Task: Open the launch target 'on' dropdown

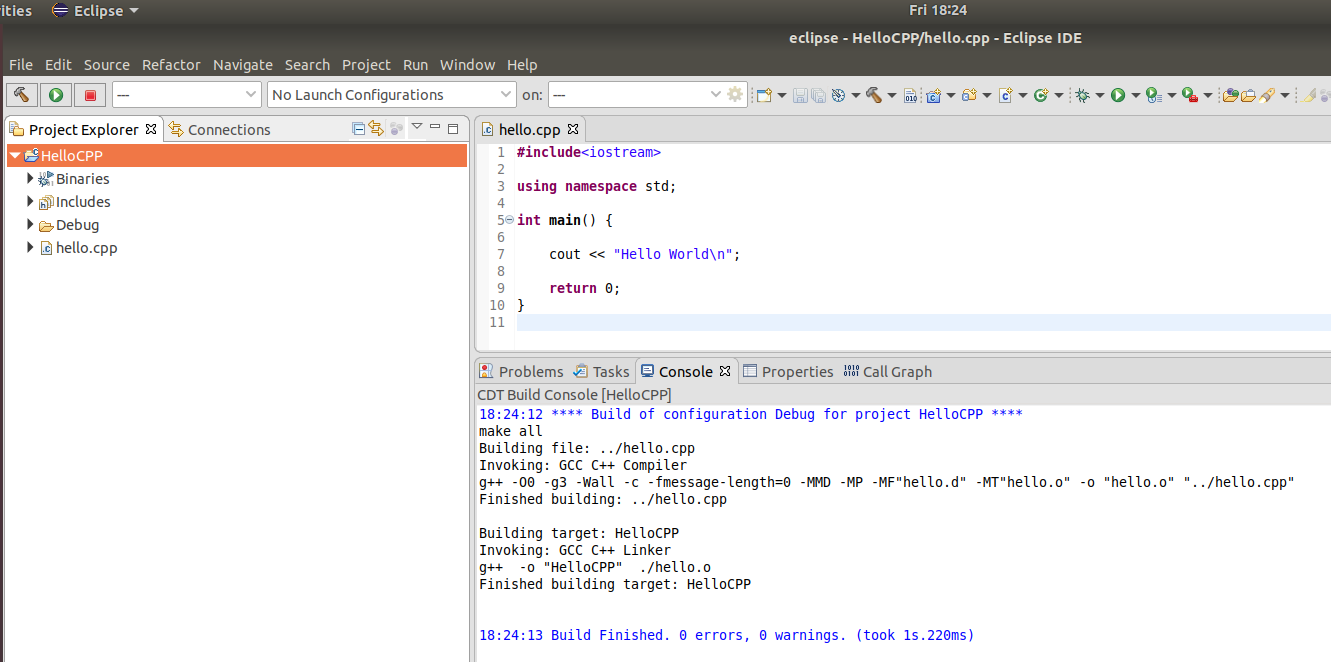Action: click(x=636, y=95)
